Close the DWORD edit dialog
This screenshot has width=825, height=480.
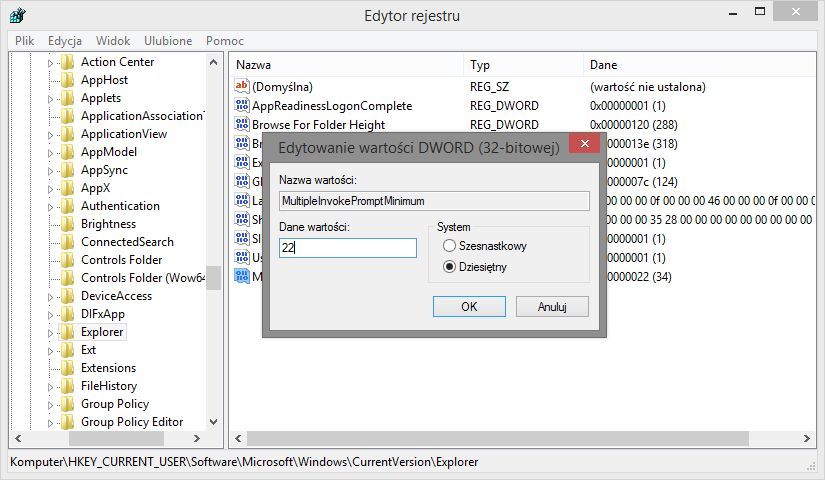point(585,144)
